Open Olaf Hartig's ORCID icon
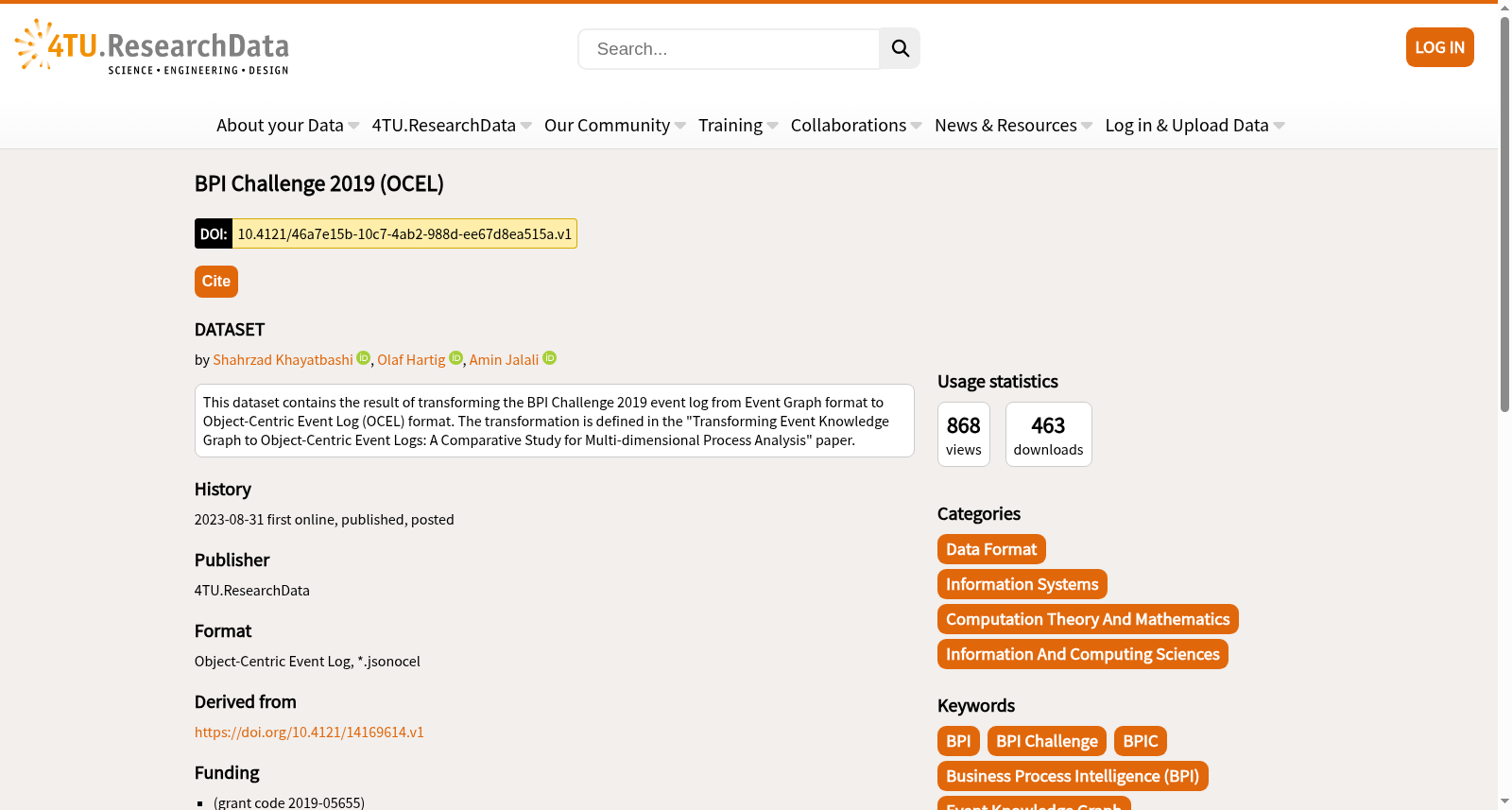 (x=455, y=358)
